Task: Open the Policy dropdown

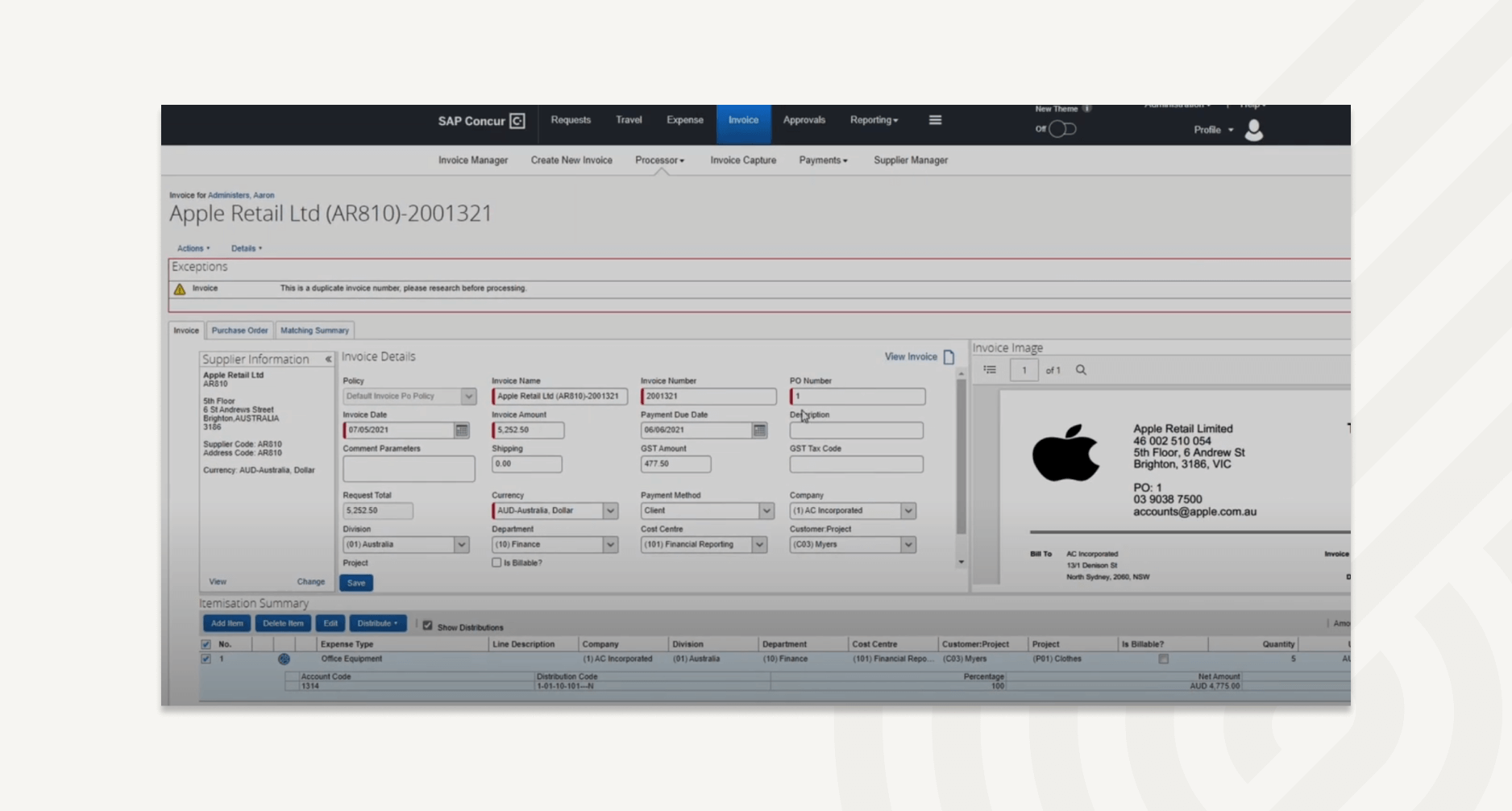Action: tap(468, 397)
